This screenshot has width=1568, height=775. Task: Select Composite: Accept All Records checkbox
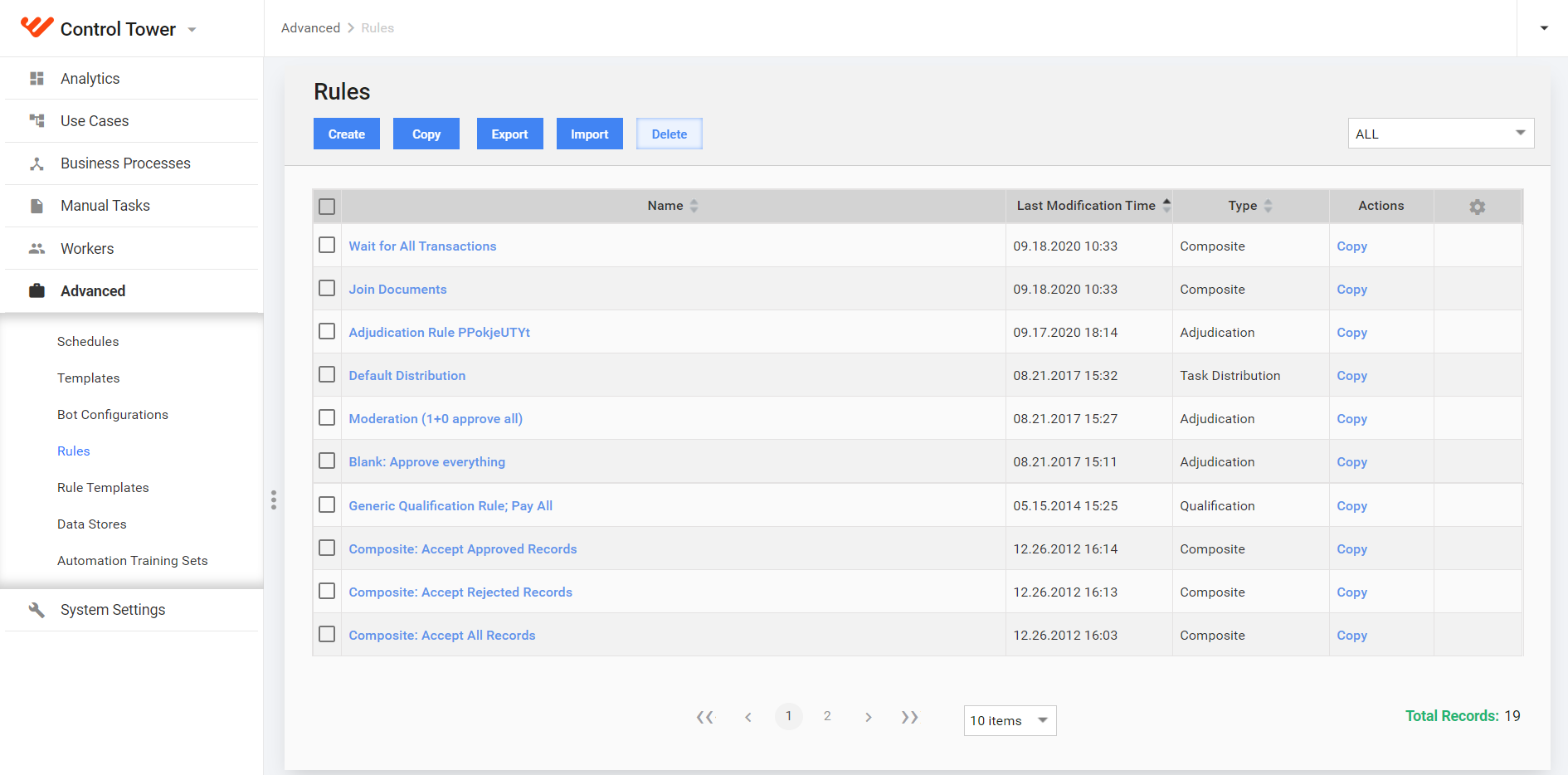(327, 634)
